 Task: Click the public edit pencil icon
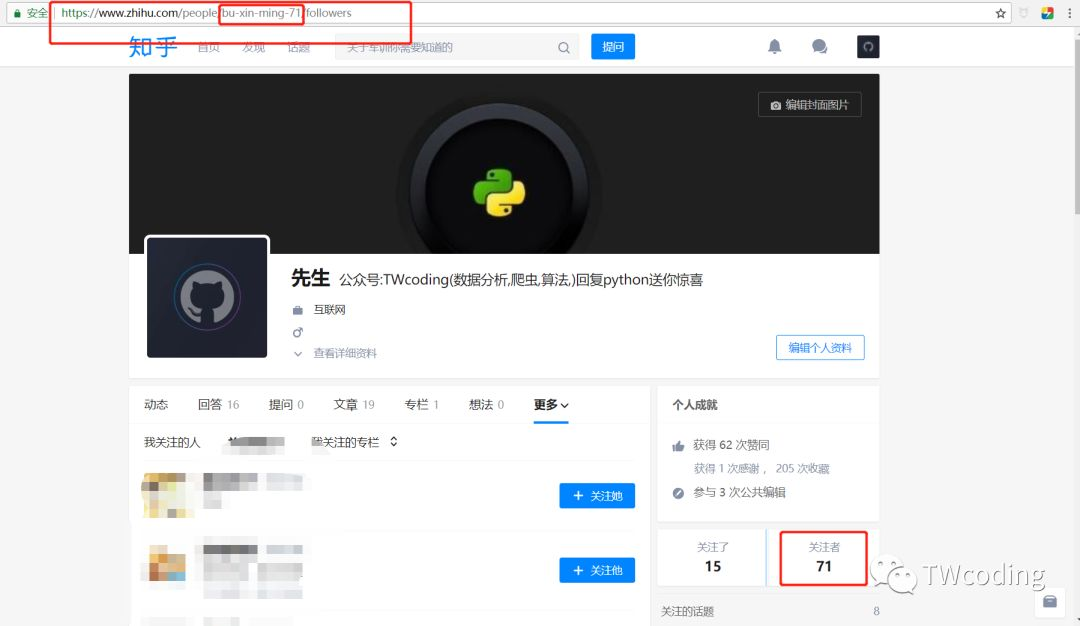(x=678, y=493)
